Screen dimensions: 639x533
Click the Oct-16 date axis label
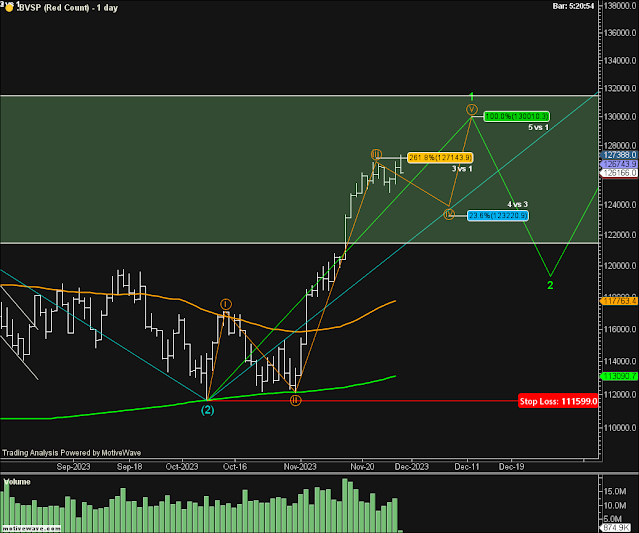pos(235,467)
